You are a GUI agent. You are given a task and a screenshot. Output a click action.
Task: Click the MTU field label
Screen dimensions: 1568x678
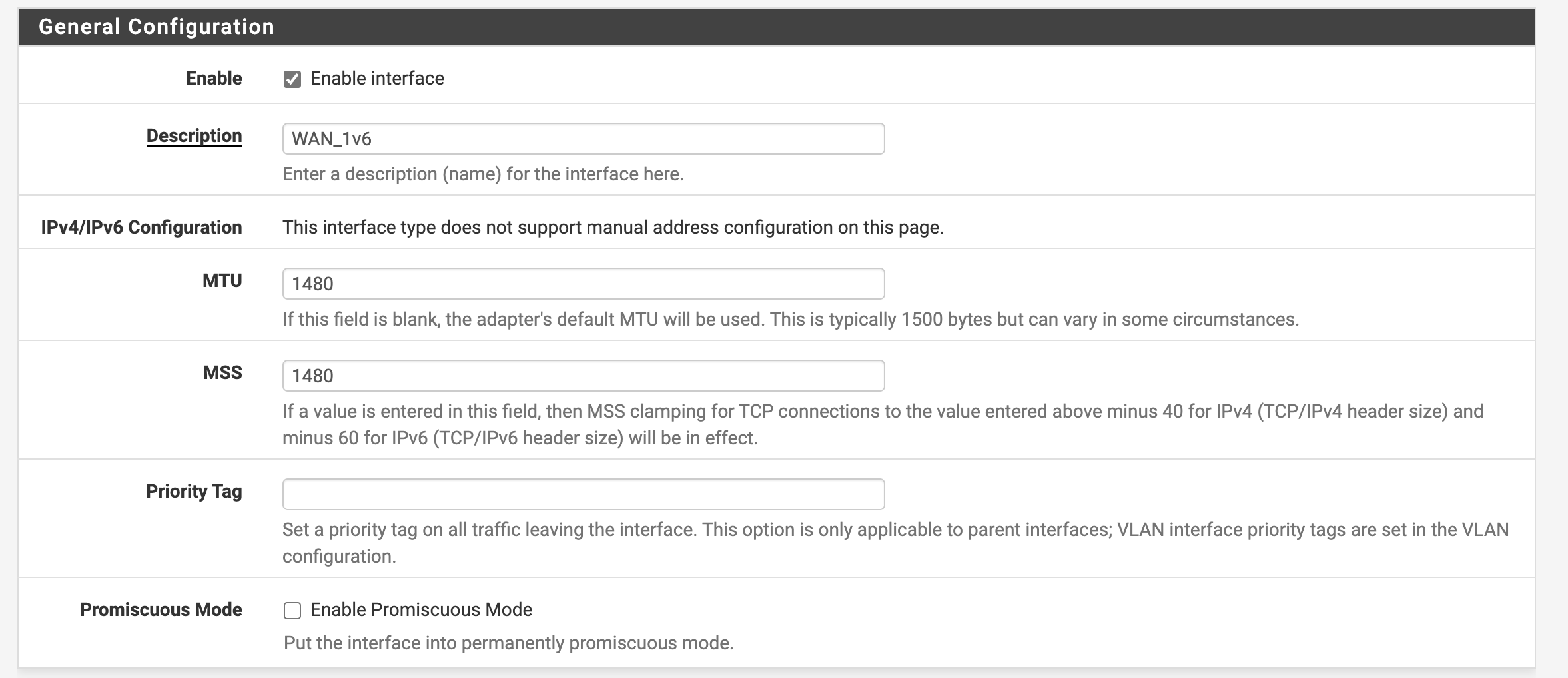point(222,281)
